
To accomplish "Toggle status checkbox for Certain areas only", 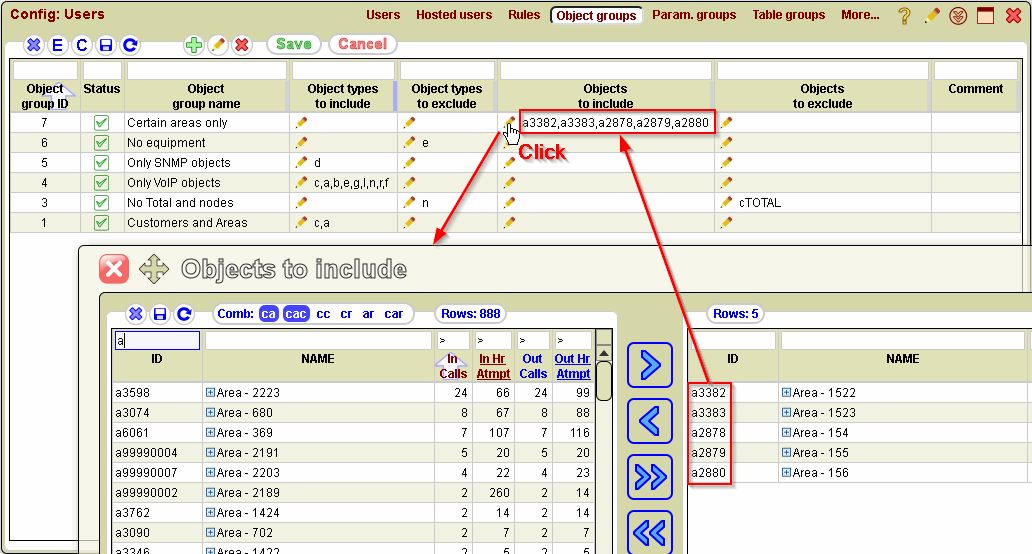I will pyautogui.click(x=101, y=122).
